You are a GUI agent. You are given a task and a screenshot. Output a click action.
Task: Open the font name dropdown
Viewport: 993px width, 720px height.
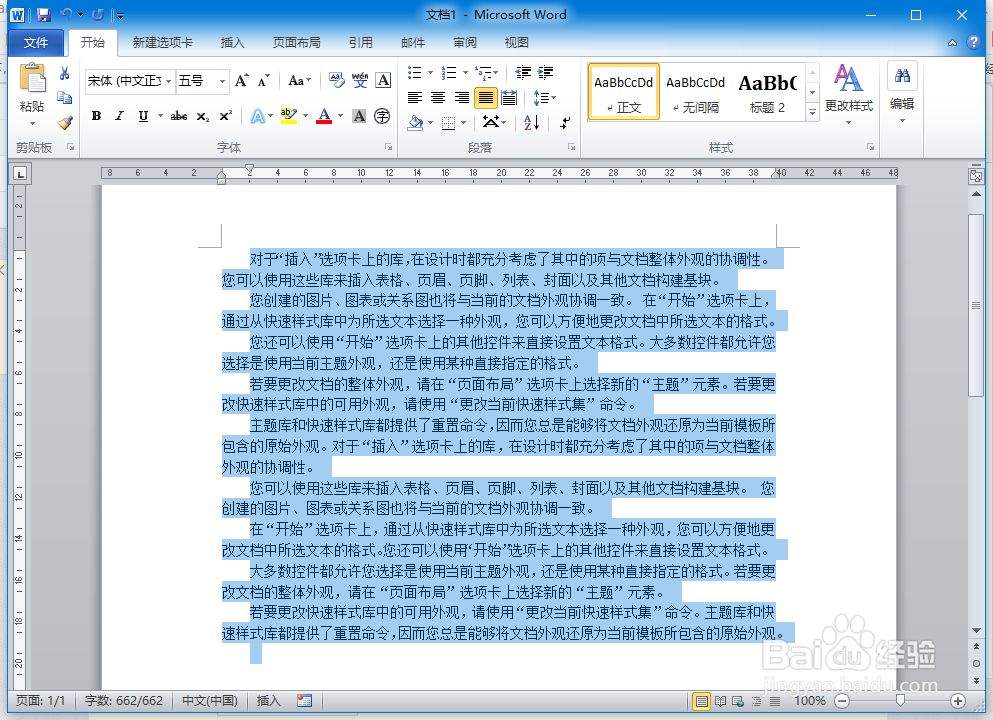170,81
